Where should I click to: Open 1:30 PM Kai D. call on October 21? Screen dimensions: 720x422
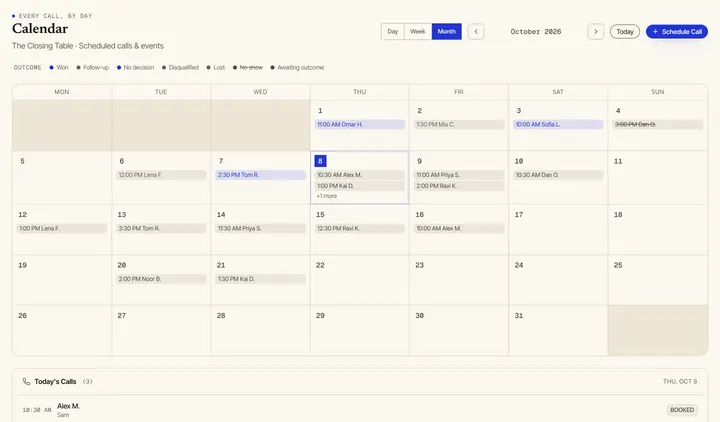pyautogui.click(x=260, y=279)
